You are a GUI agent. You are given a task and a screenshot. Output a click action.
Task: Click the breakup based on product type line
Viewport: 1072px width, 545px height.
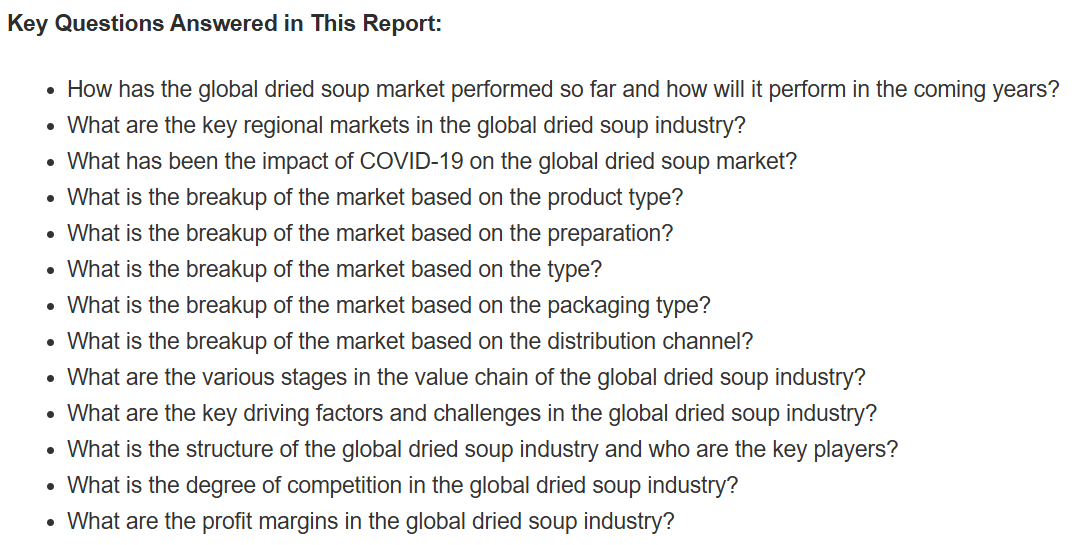point(375,198)
